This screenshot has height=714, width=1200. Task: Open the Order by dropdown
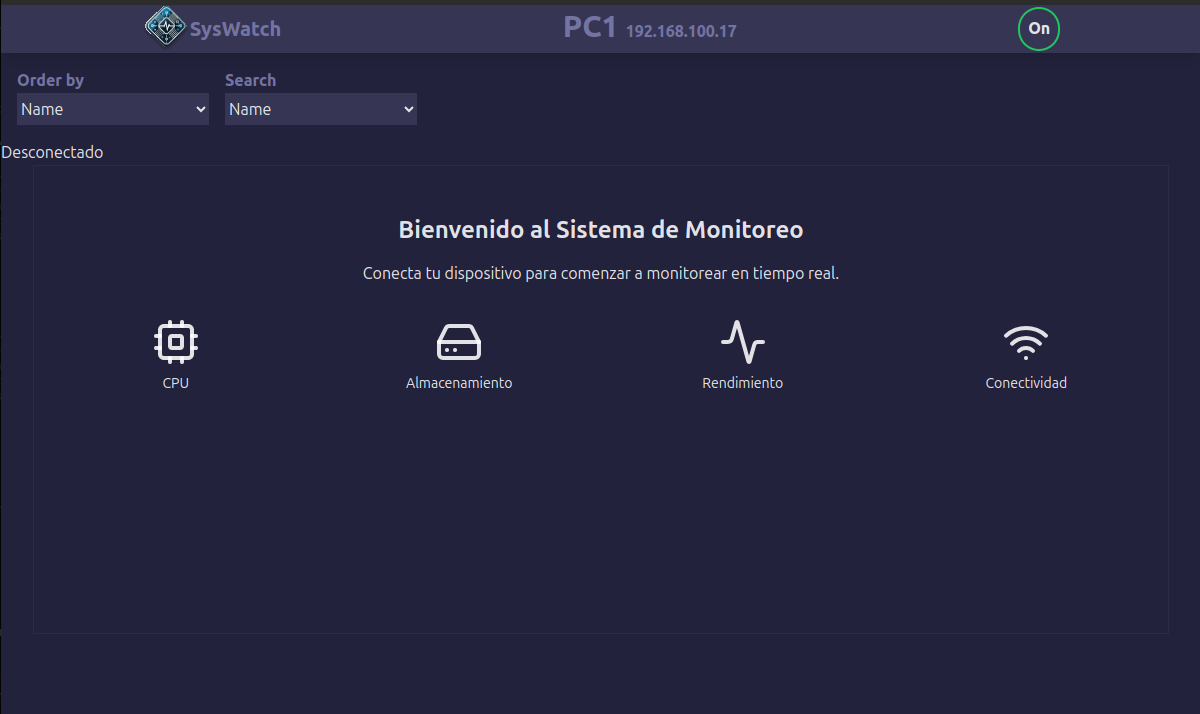(x=113, y=110)
